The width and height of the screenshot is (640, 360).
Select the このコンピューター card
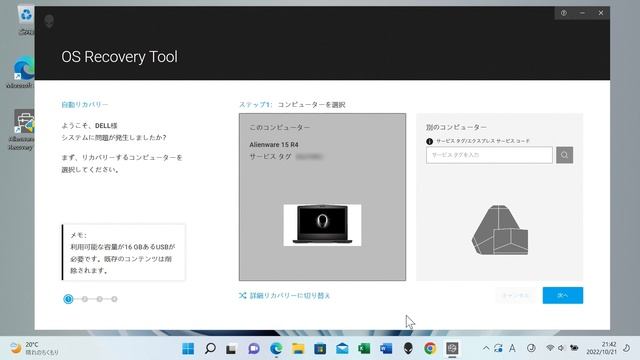coord(322,197)
